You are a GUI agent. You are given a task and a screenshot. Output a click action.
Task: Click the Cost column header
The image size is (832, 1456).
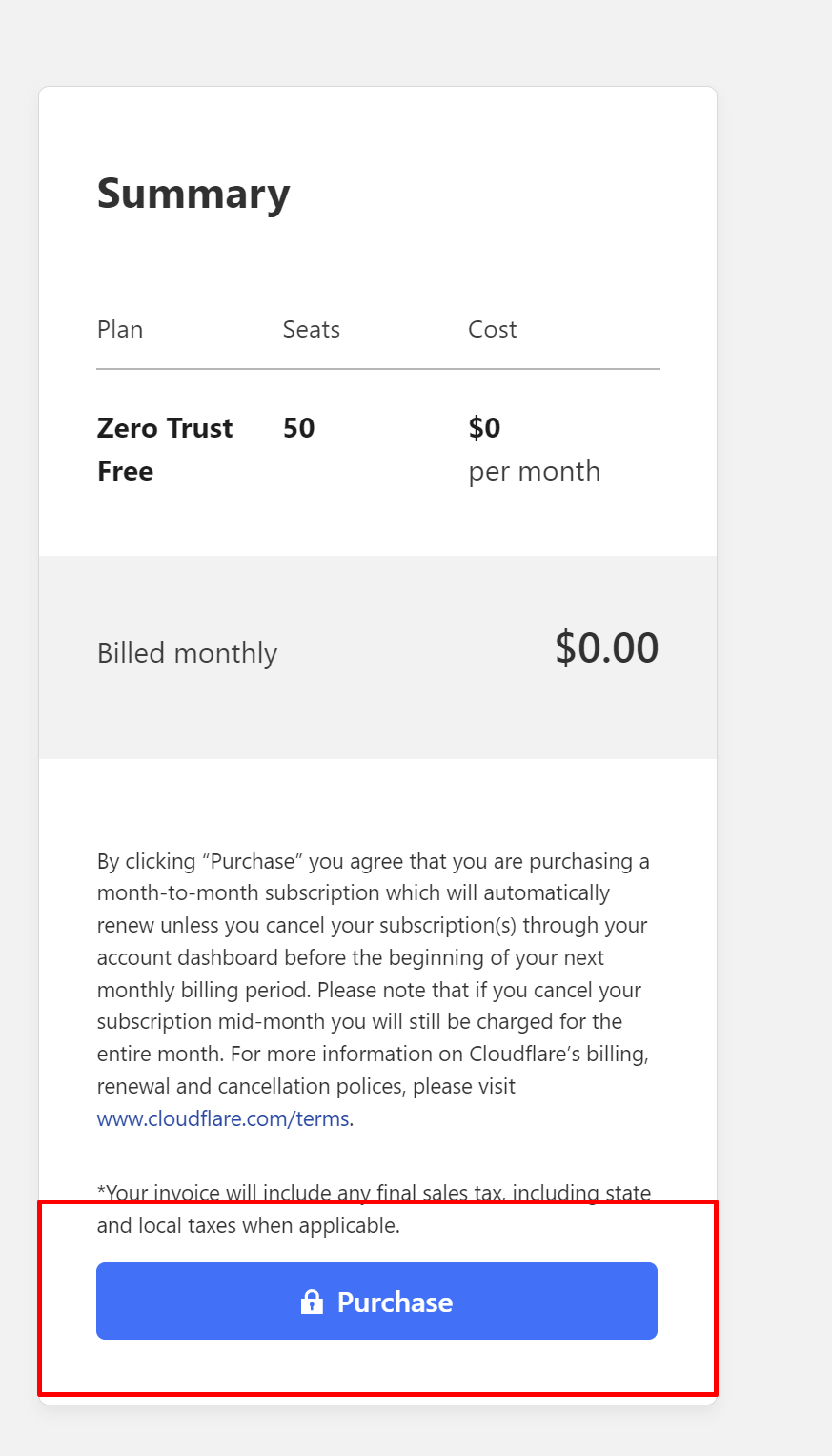pos(493,330)
